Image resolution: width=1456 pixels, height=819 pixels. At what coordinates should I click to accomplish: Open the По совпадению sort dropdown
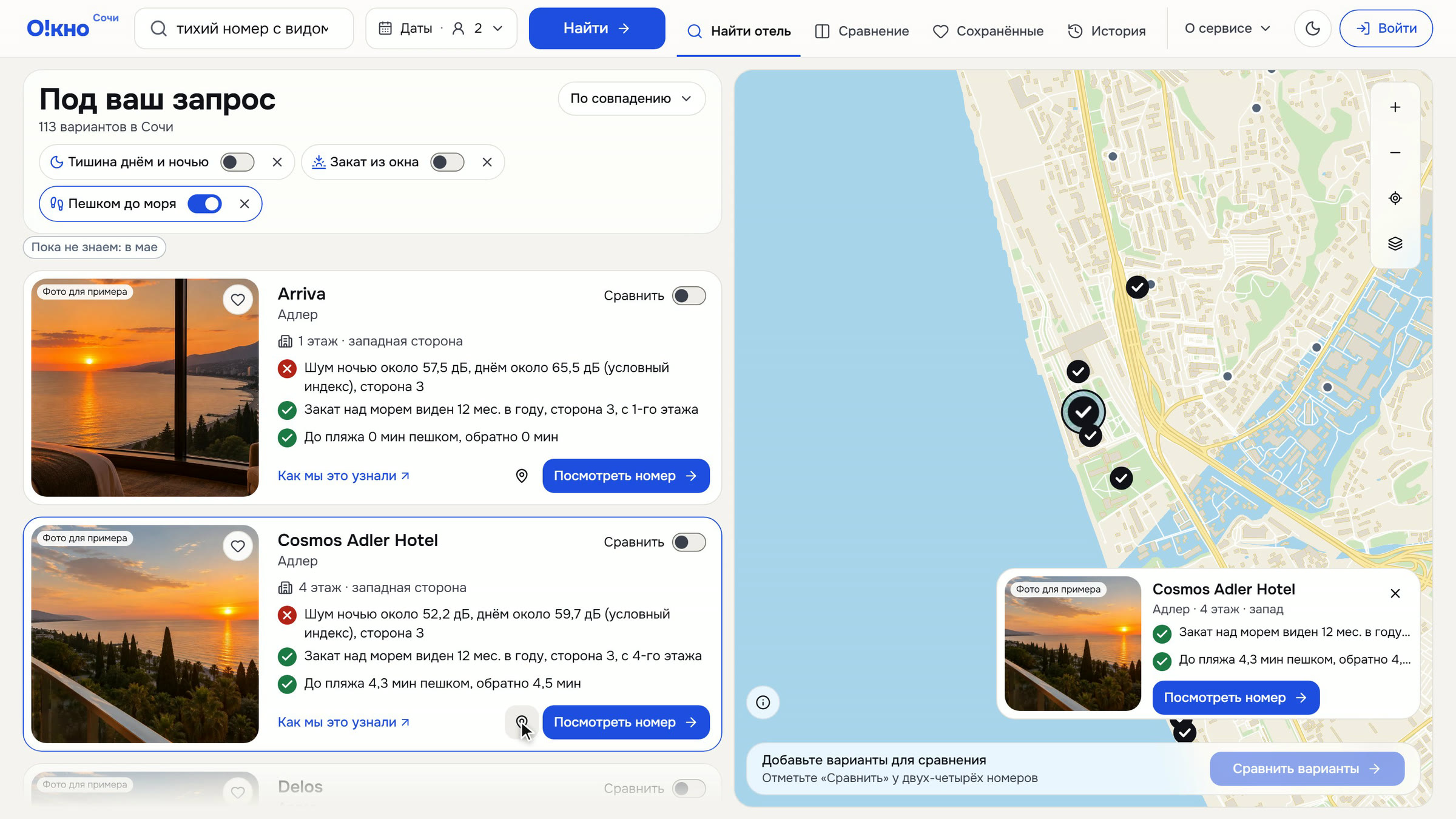(632, 98)
